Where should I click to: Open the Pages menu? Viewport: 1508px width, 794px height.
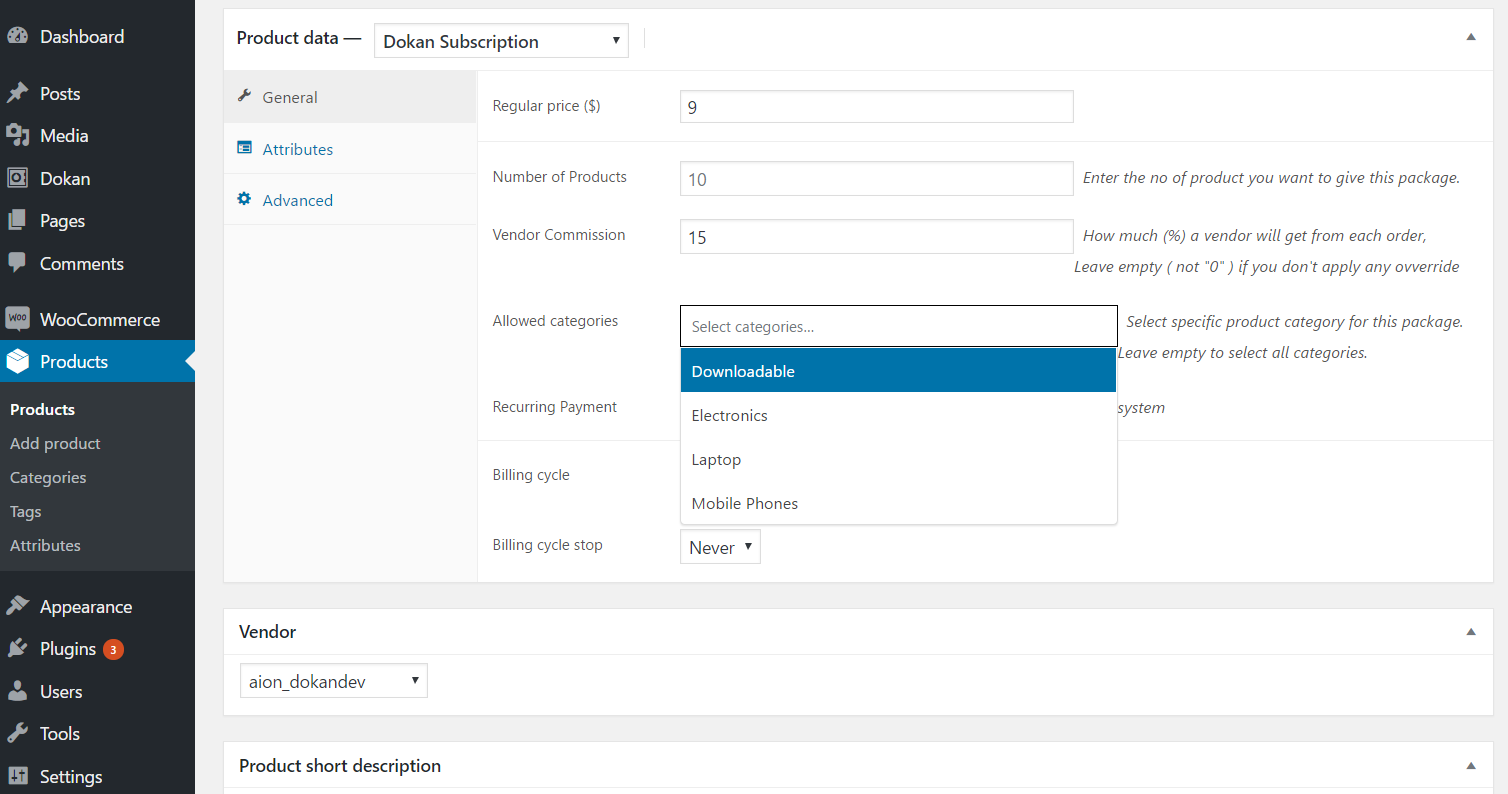(97, 220)
